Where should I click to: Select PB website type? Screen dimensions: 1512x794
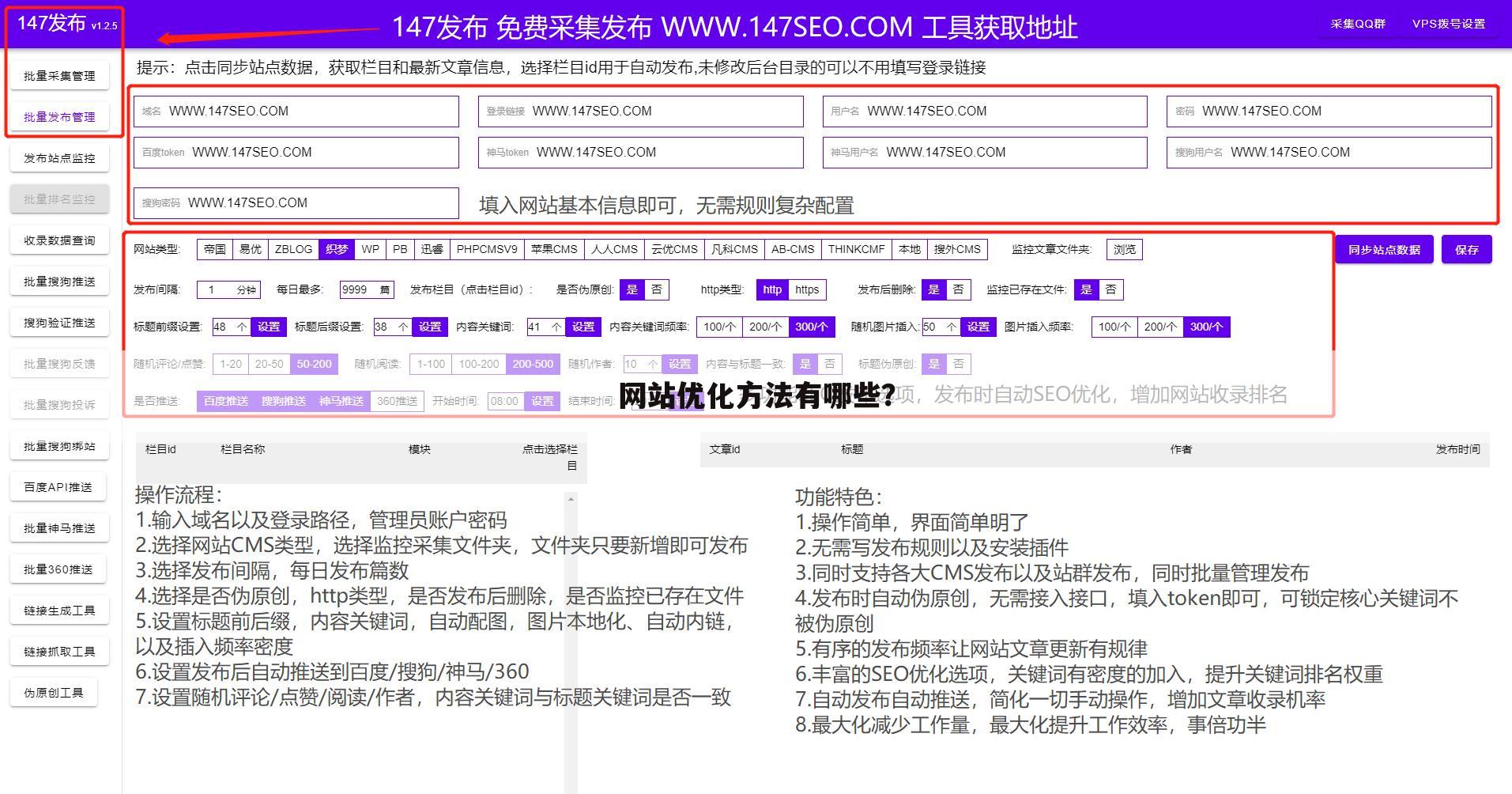[x=400, y=249]
